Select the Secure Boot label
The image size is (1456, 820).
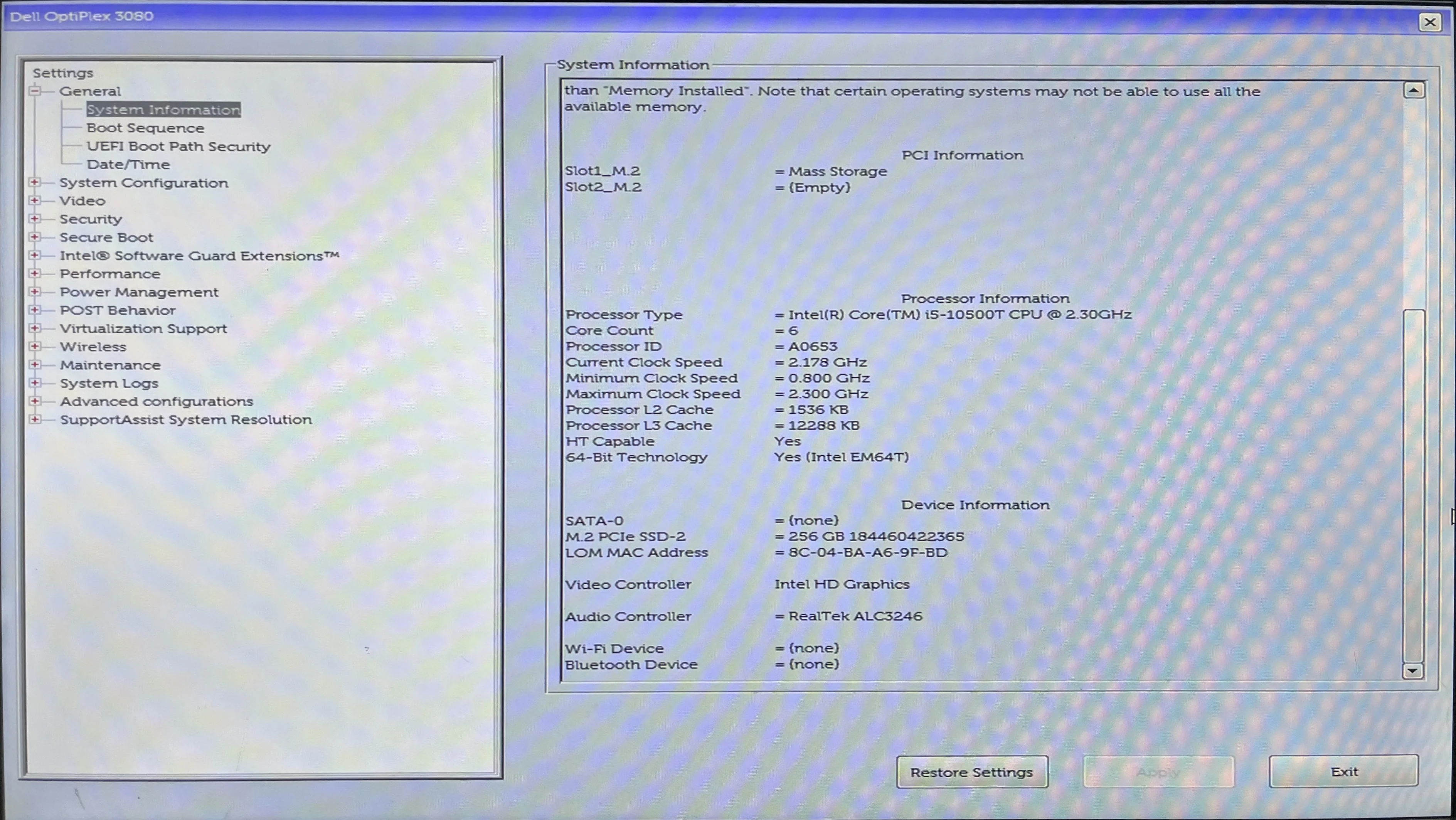click(107, 237)
